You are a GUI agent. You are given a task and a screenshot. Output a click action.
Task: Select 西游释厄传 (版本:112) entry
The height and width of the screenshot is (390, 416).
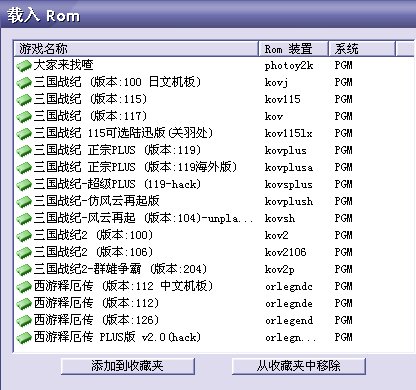coord(96,303)
